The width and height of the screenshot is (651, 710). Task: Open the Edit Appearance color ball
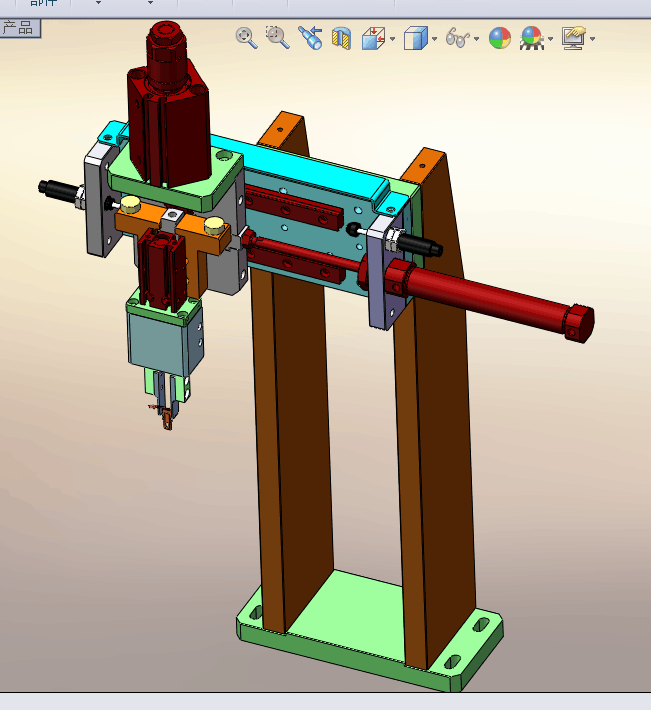point(500,38)
